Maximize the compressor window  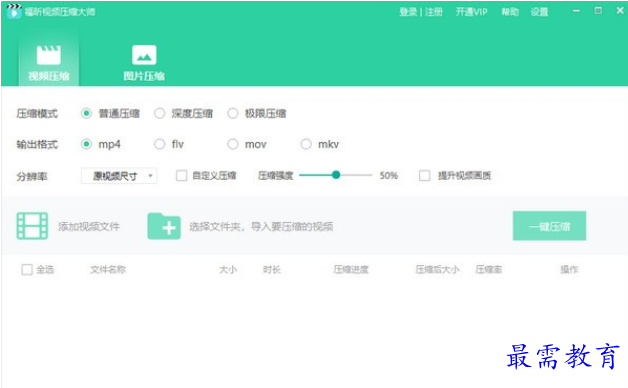pyautogui.click(x=598, y=11)
